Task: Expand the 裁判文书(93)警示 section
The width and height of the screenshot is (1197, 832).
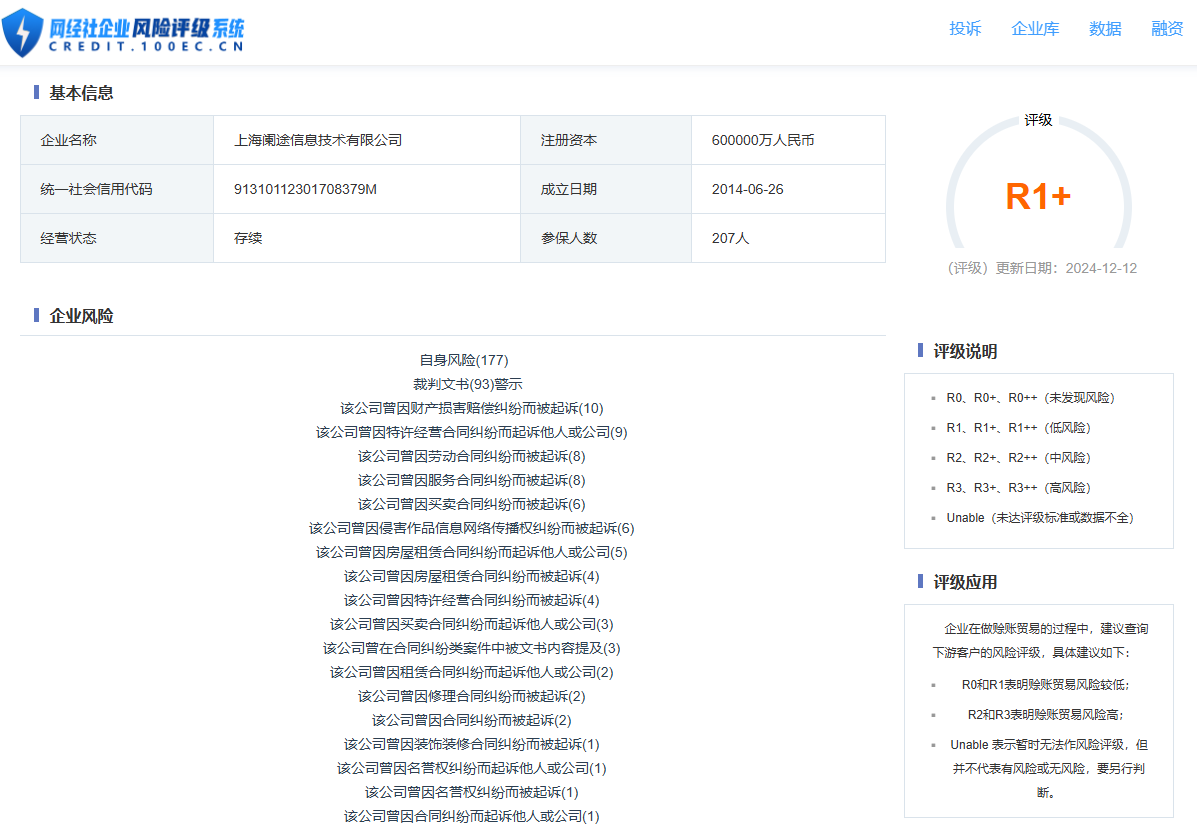Action: tap(467, 384)
